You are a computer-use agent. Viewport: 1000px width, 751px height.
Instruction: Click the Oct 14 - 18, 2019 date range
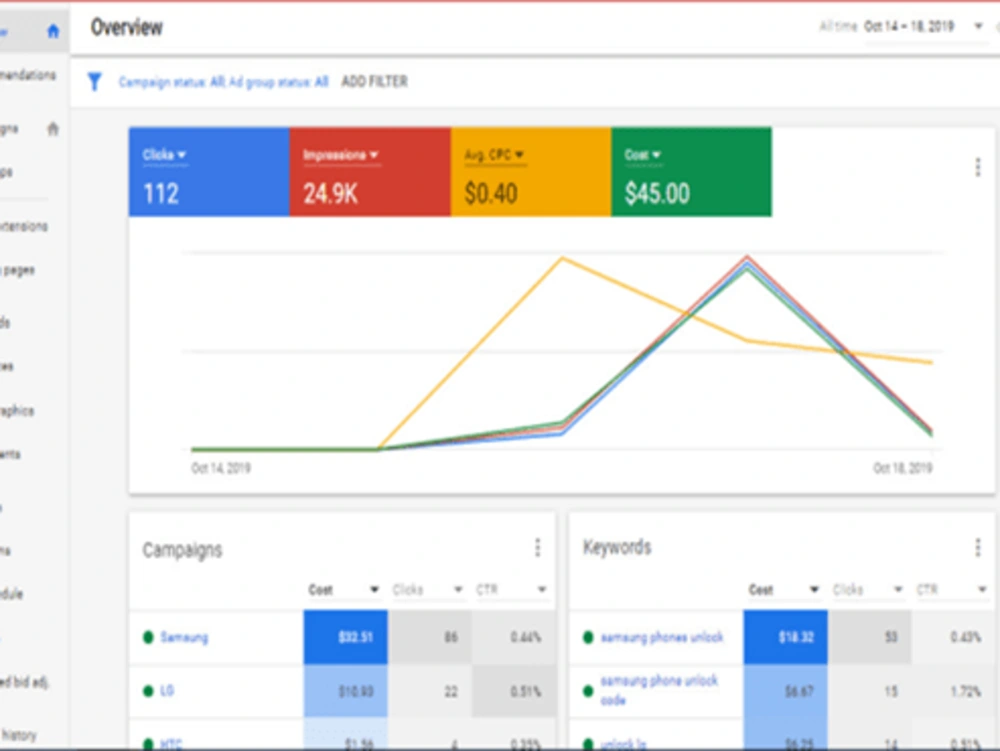[909, 26]
